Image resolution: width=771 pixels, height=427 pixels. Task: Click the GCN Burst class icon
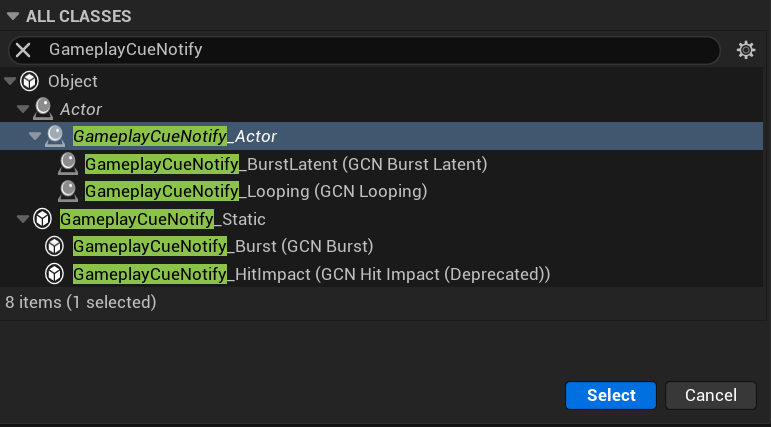[56, 245]
